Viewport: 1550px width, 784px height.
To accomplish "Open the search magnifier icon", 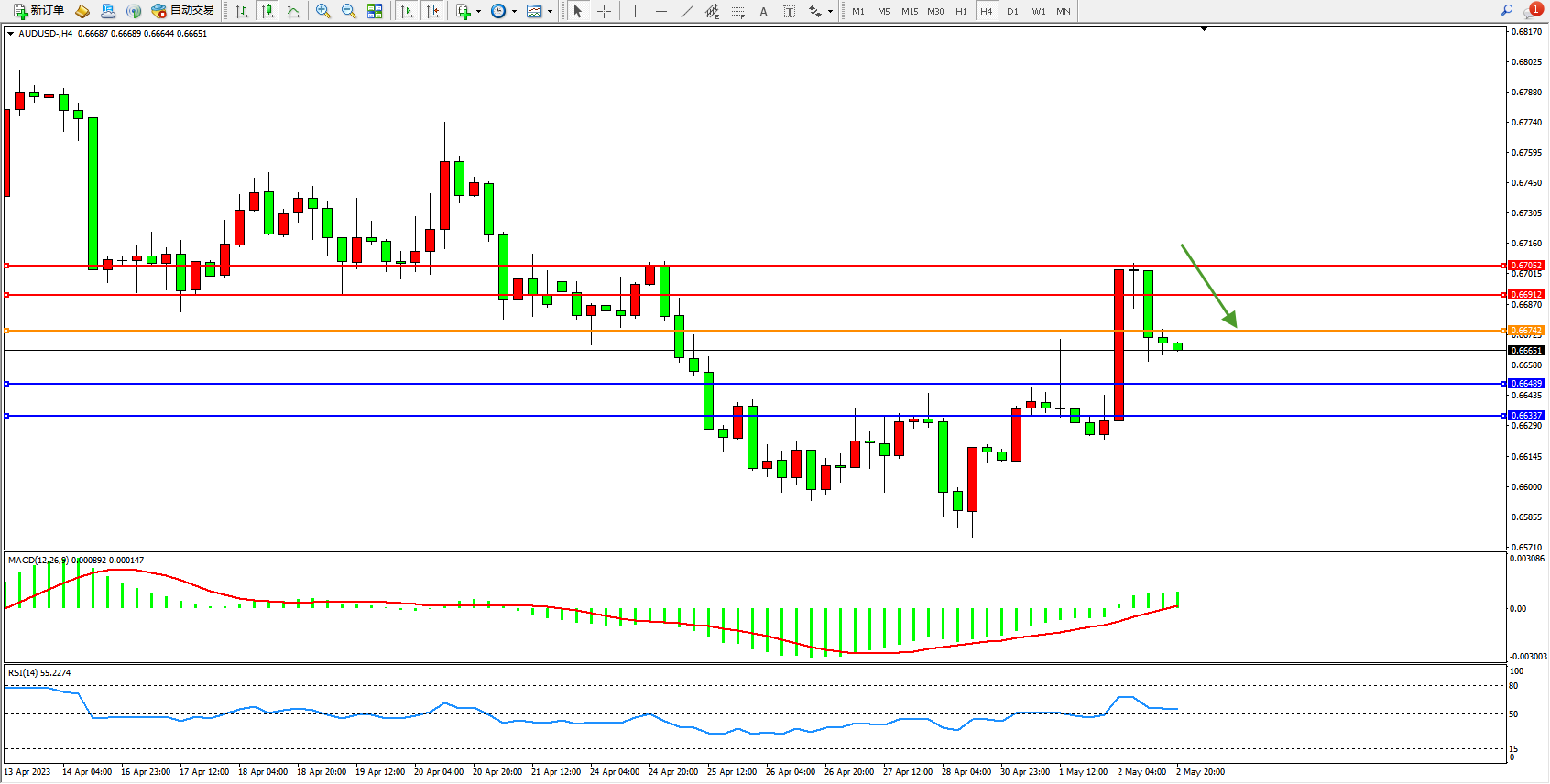I will click(1506, 11).
